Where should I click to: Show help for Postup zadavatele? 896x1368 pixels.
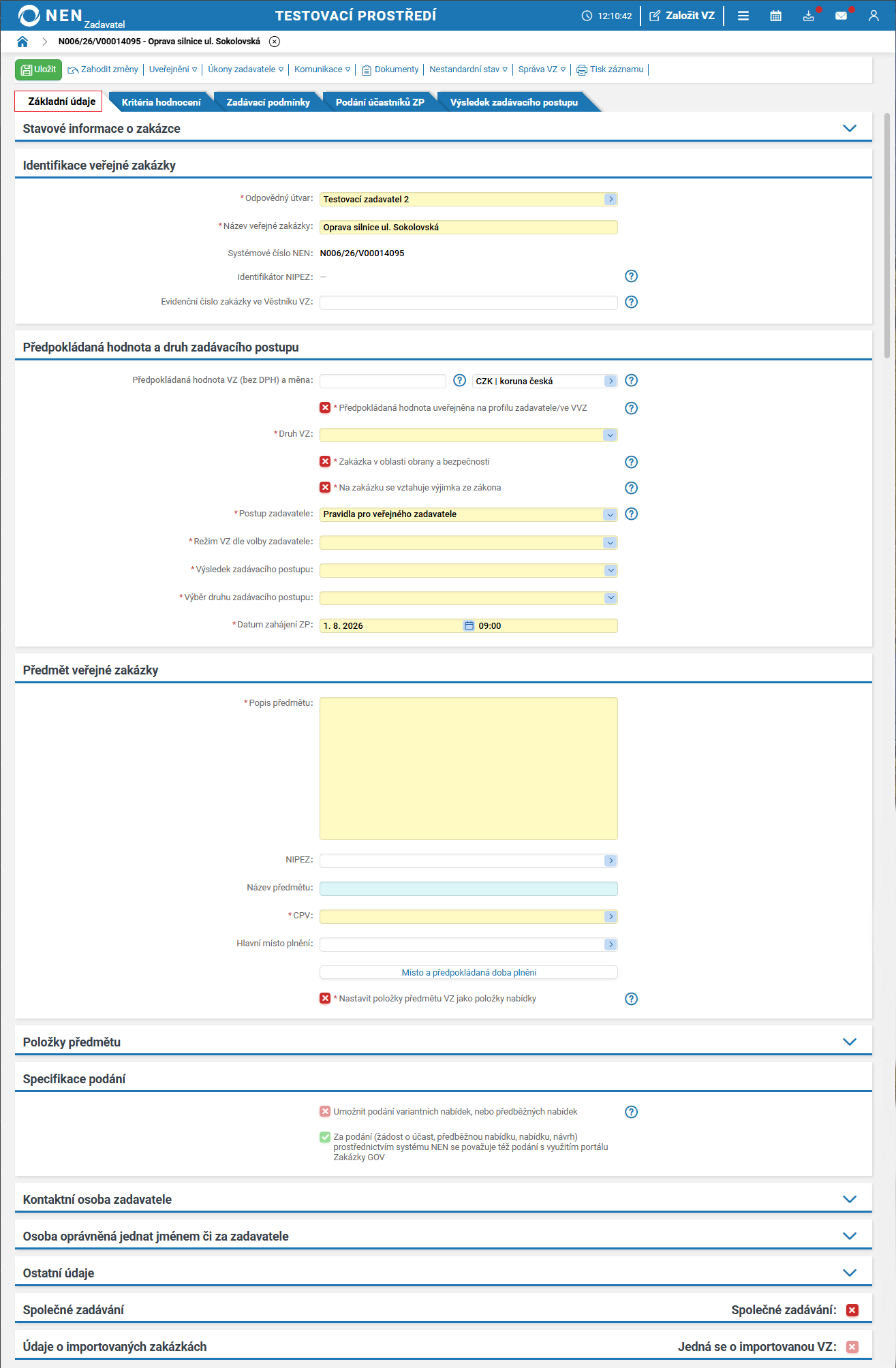(x=632, y=514)
